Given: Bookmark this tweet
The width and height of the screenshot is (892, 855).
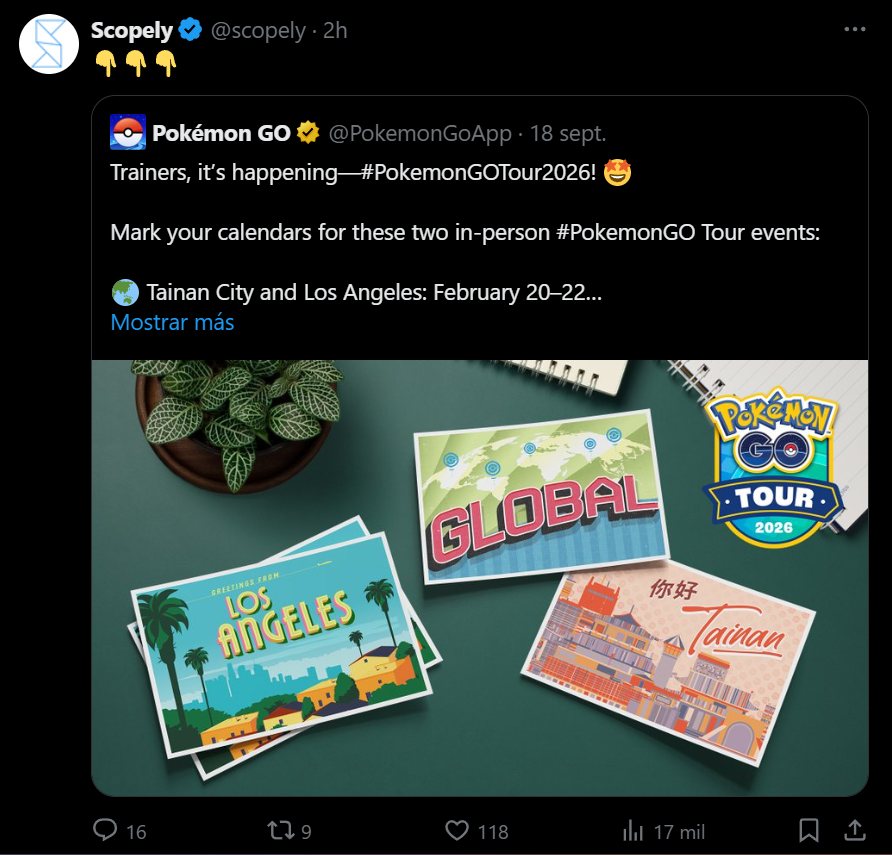Looking at the screenshot, I should tap(809, 830).
